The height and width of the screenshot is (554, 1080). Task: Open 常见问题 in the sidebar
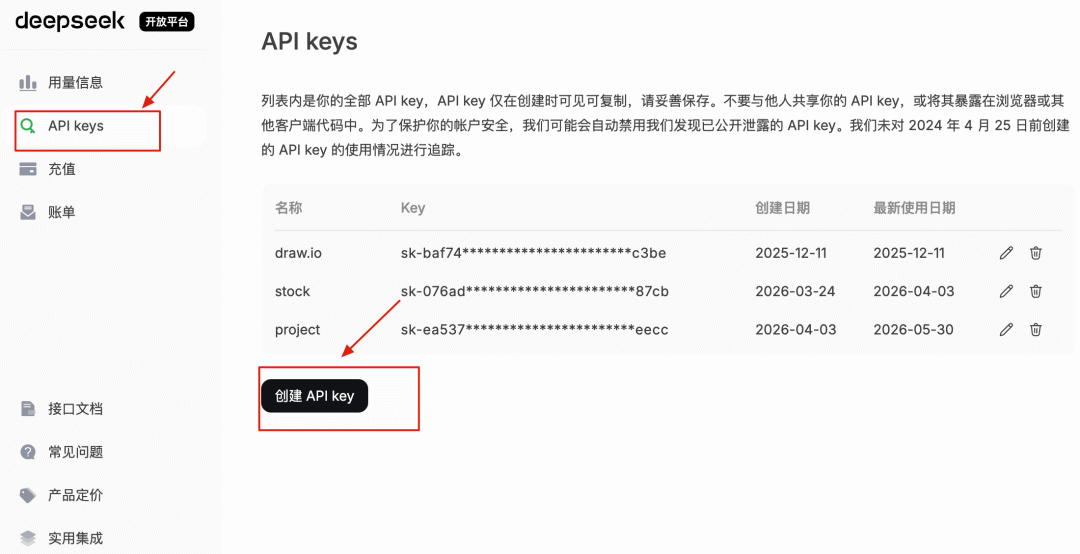coord(75,452)
